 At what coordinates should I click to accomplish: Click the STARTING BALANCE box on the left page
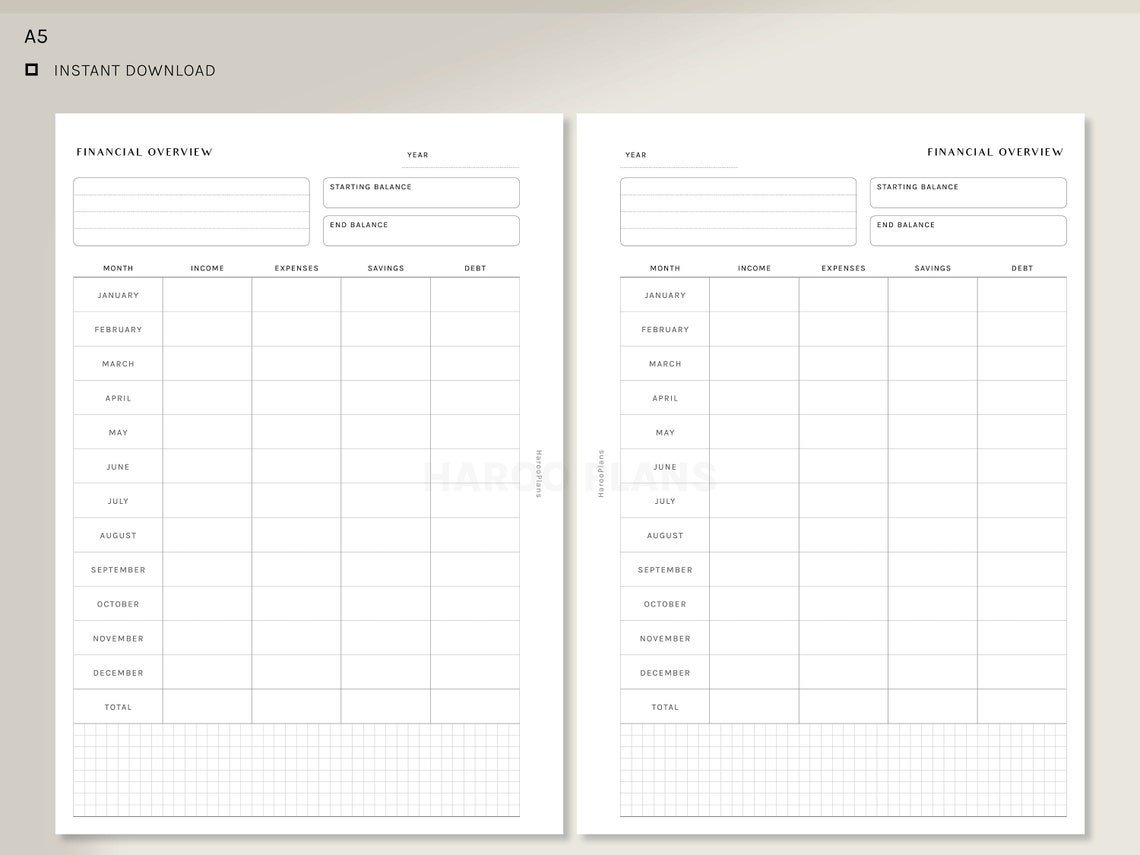[420, 192]
